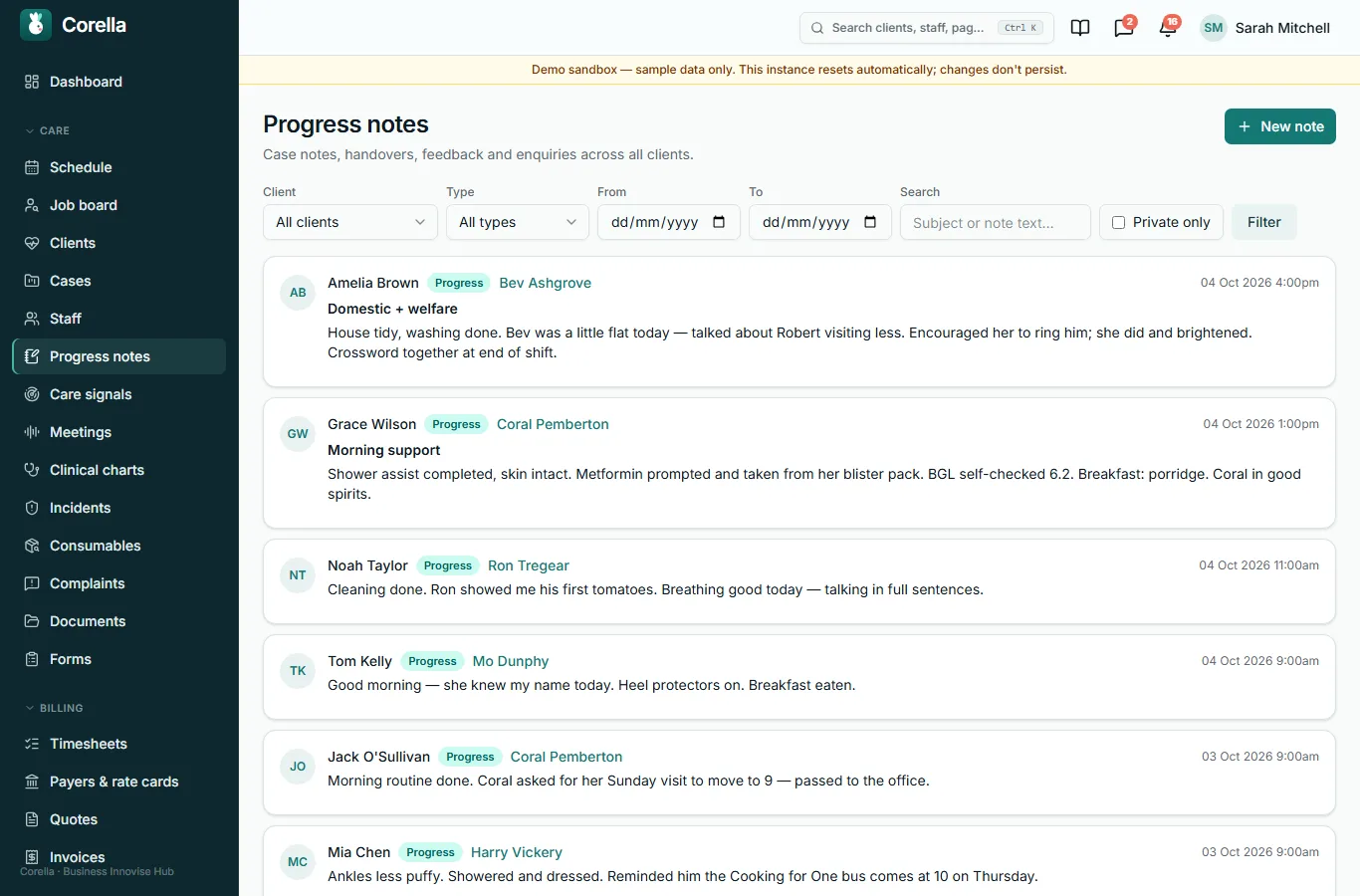Open the From date calendar picker
The height and width of the screenshot is (896, 1360).
pos(719,222)
